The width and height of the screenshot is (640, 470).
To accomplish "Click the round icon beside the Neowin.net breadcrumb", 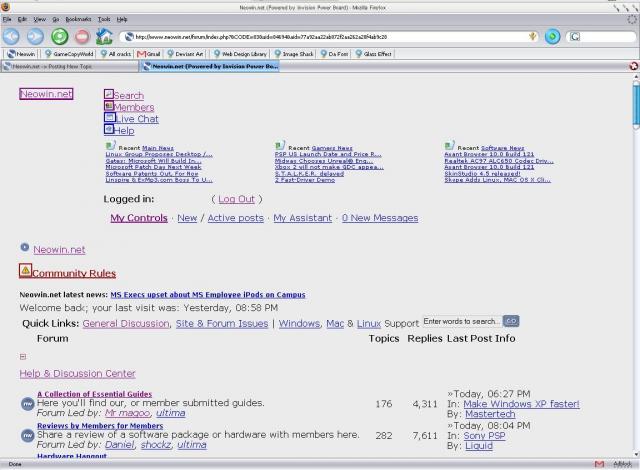I will pos(25,247).
